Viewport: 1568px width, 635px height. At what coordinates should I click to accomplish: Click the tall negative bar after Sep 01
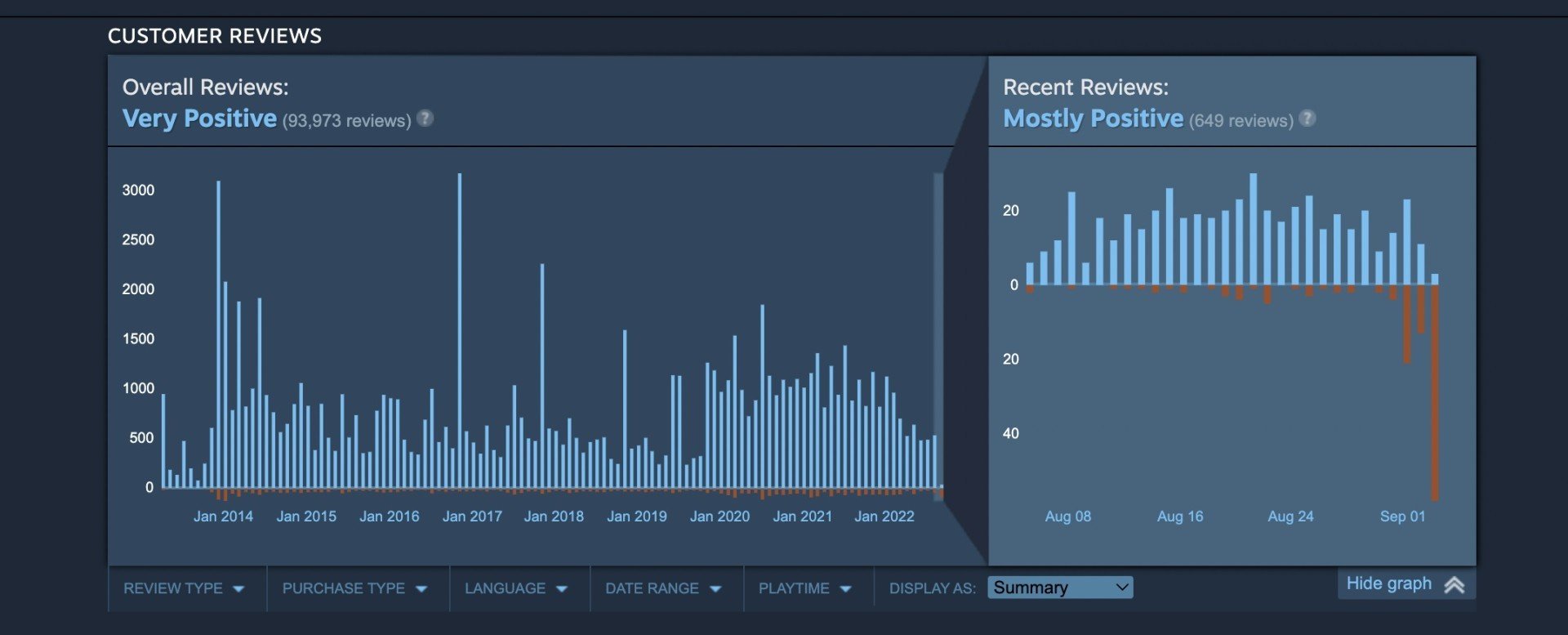tap(1435, 392)
